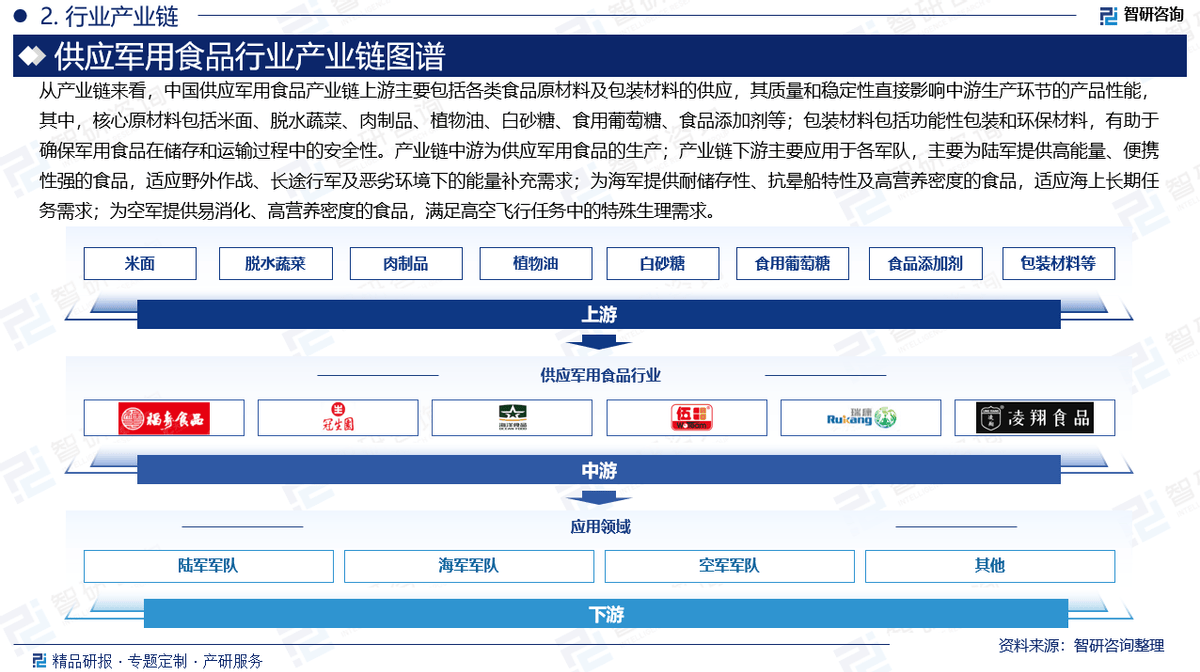
Task: Click the red 福寿食品 company logo
Action: tap(163, 418)
